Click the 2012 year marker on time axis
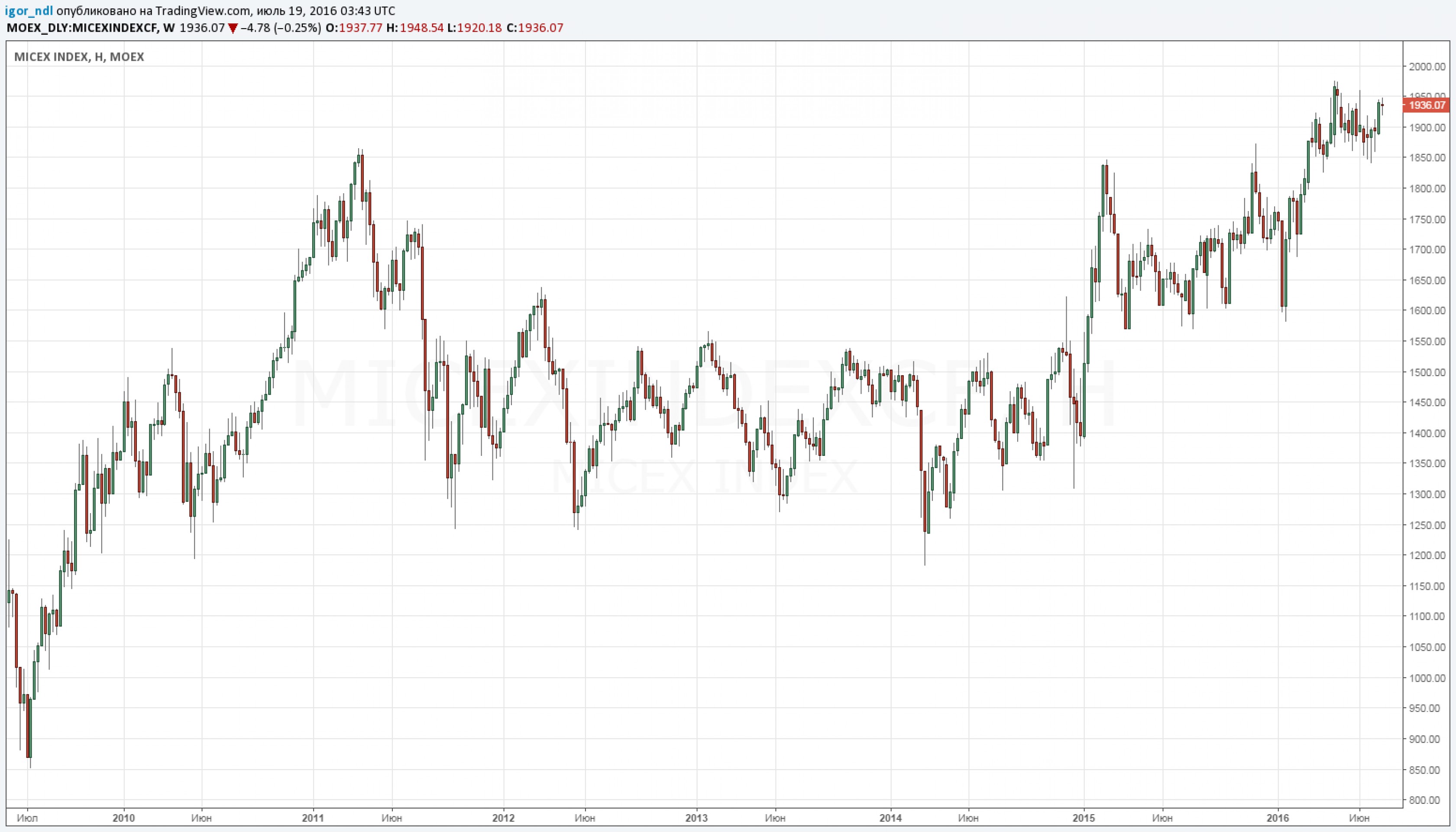The height and width of the screenshot is (832, 1456). point(503,818)
